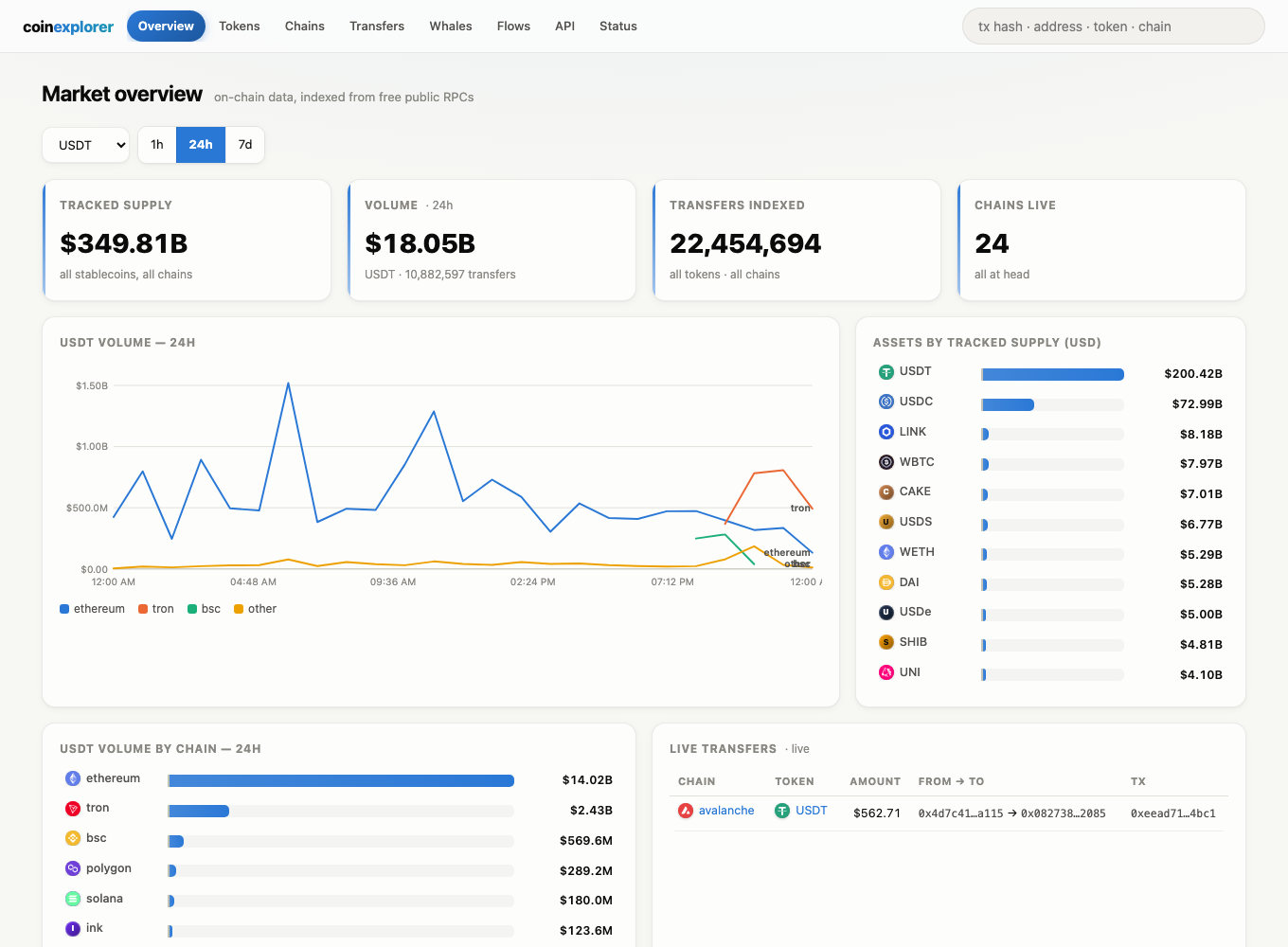Open transaction 0xeead71…4bc1
This screenshot has width=1288, height=947.
pos(1173,813)
